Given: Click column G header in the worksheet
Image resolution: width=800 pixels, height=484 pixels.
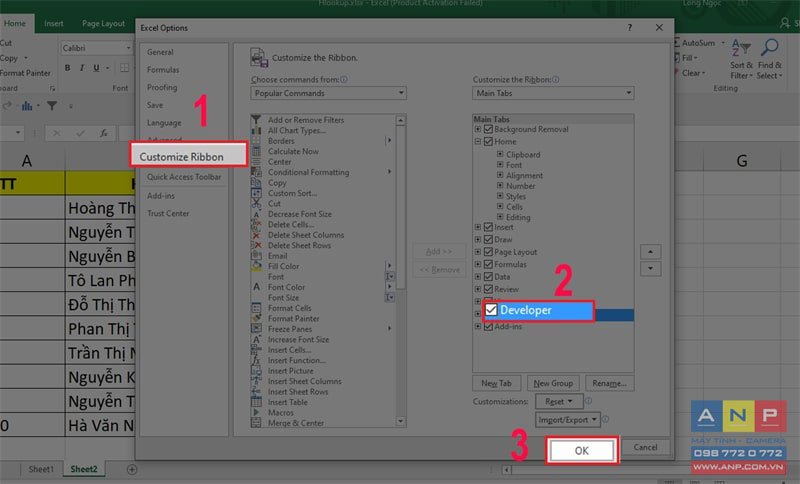Looking at the screenshot, I should click(x=741, y=161).
